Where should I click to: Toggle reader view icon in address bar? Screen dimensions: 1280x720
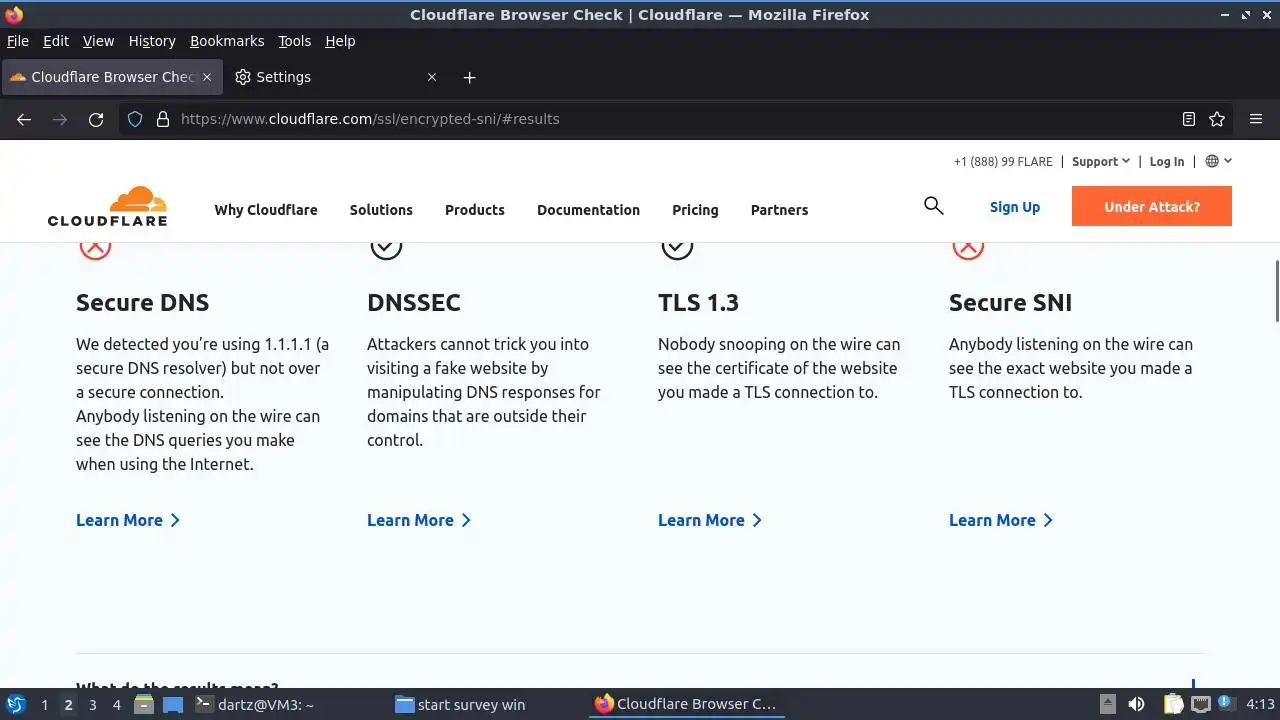point(1189,119)
